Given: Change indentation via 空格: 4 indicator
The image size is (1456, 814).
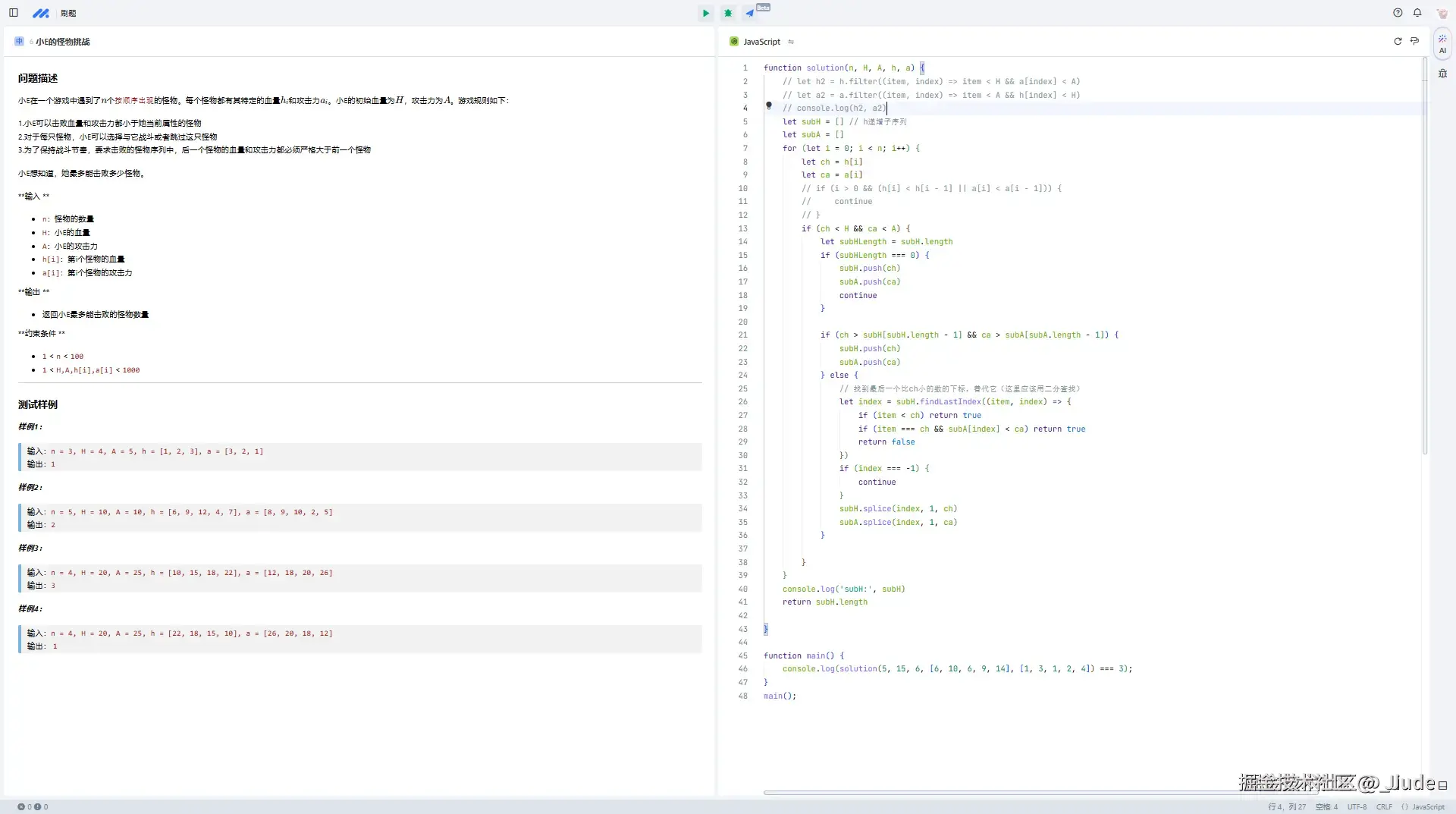Looking at the screenshot, I should point(1326,806).
